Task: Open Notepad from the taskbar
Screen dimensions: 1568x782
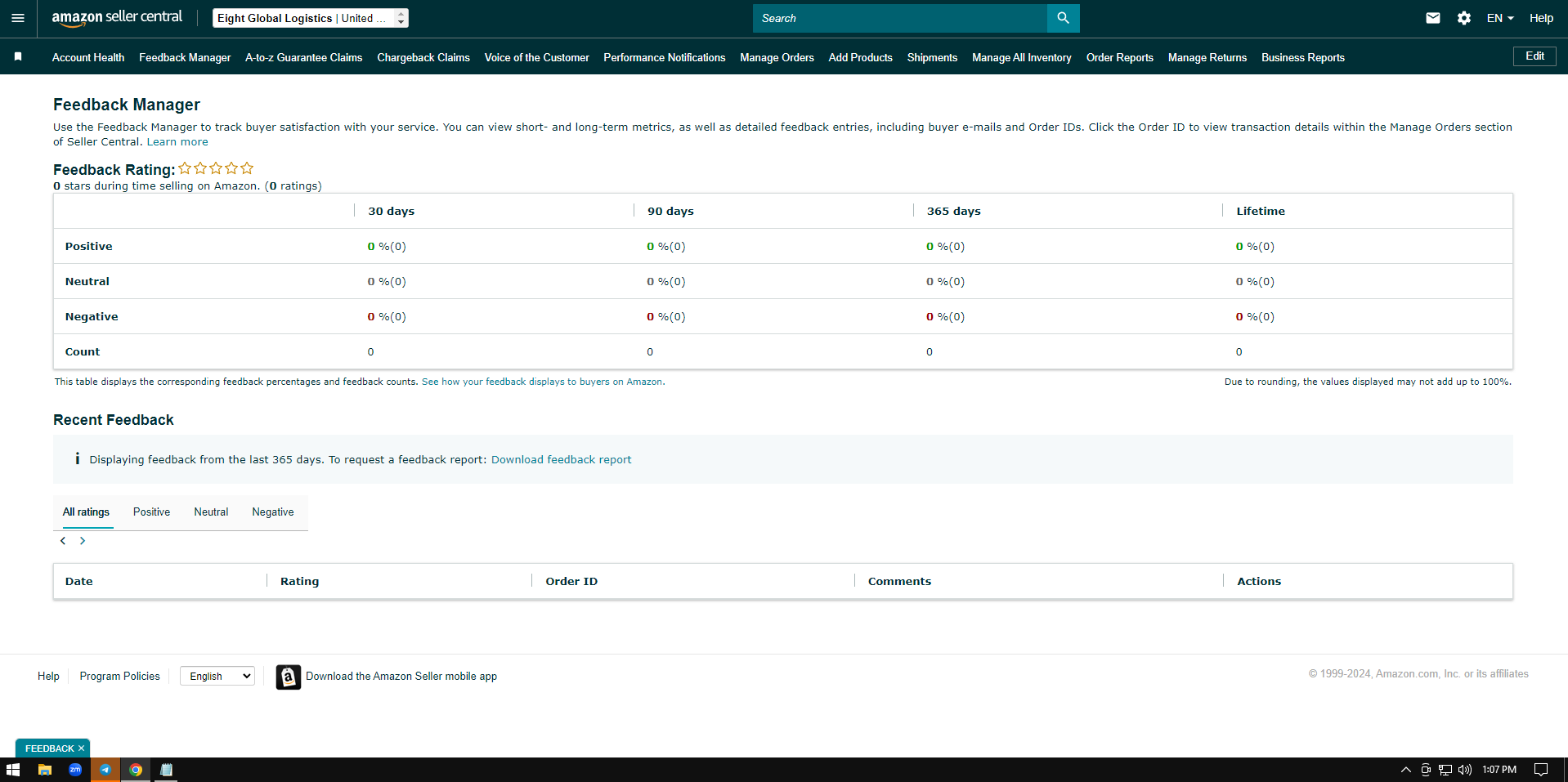Action: [166, 770]
